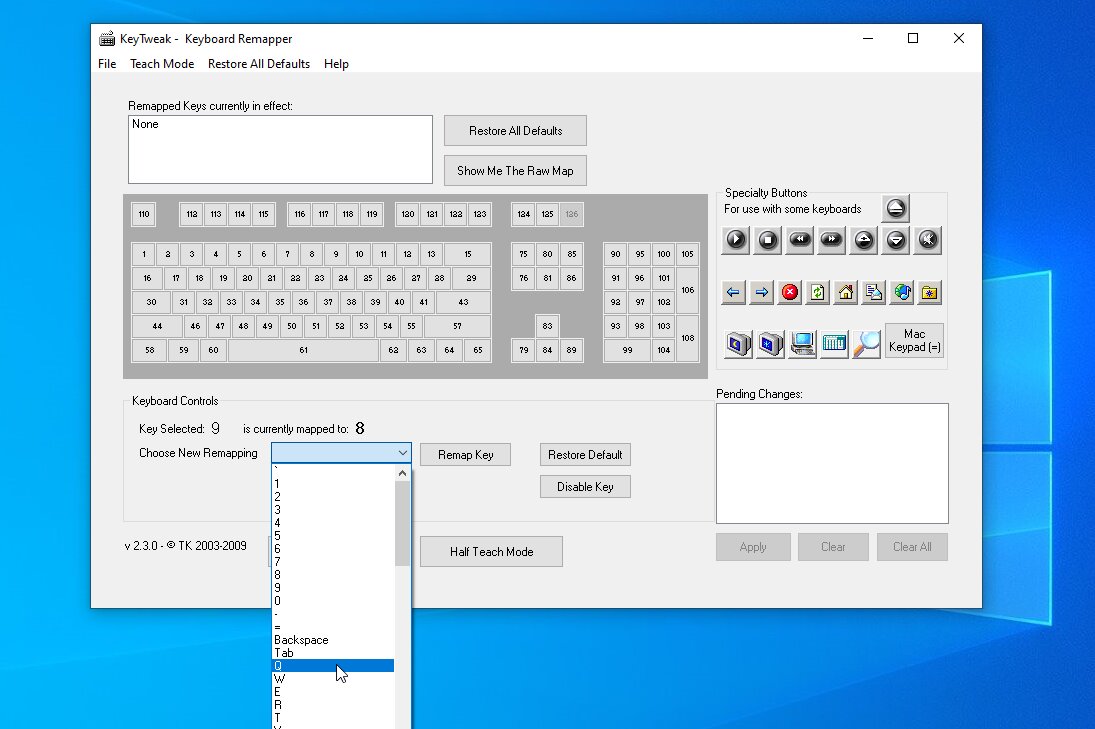
Task: Click the browser Refresh specialty icon
Action: 818,292
